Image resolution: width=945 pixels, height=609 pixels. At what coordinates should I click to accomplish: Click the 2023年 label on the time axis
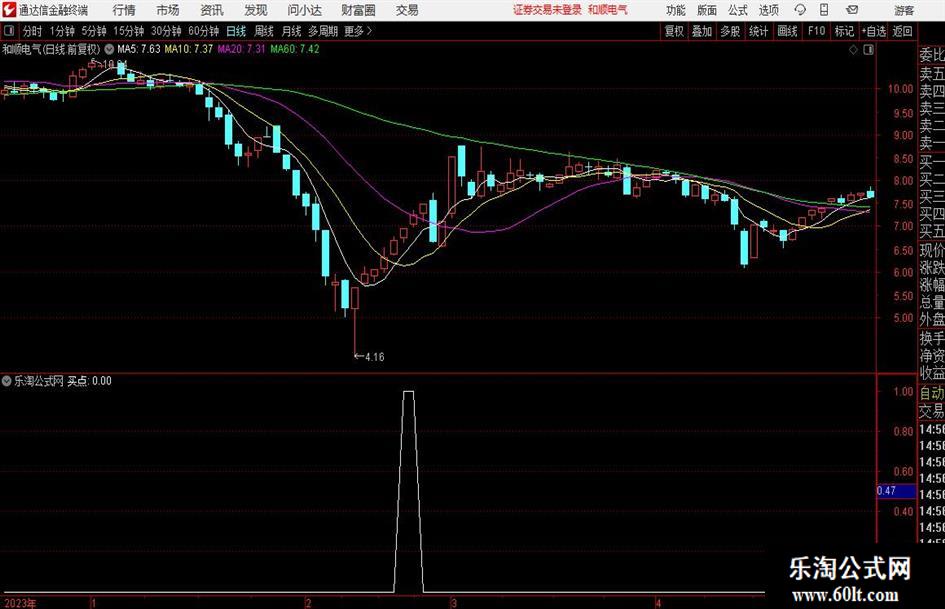tap(20, 603)
